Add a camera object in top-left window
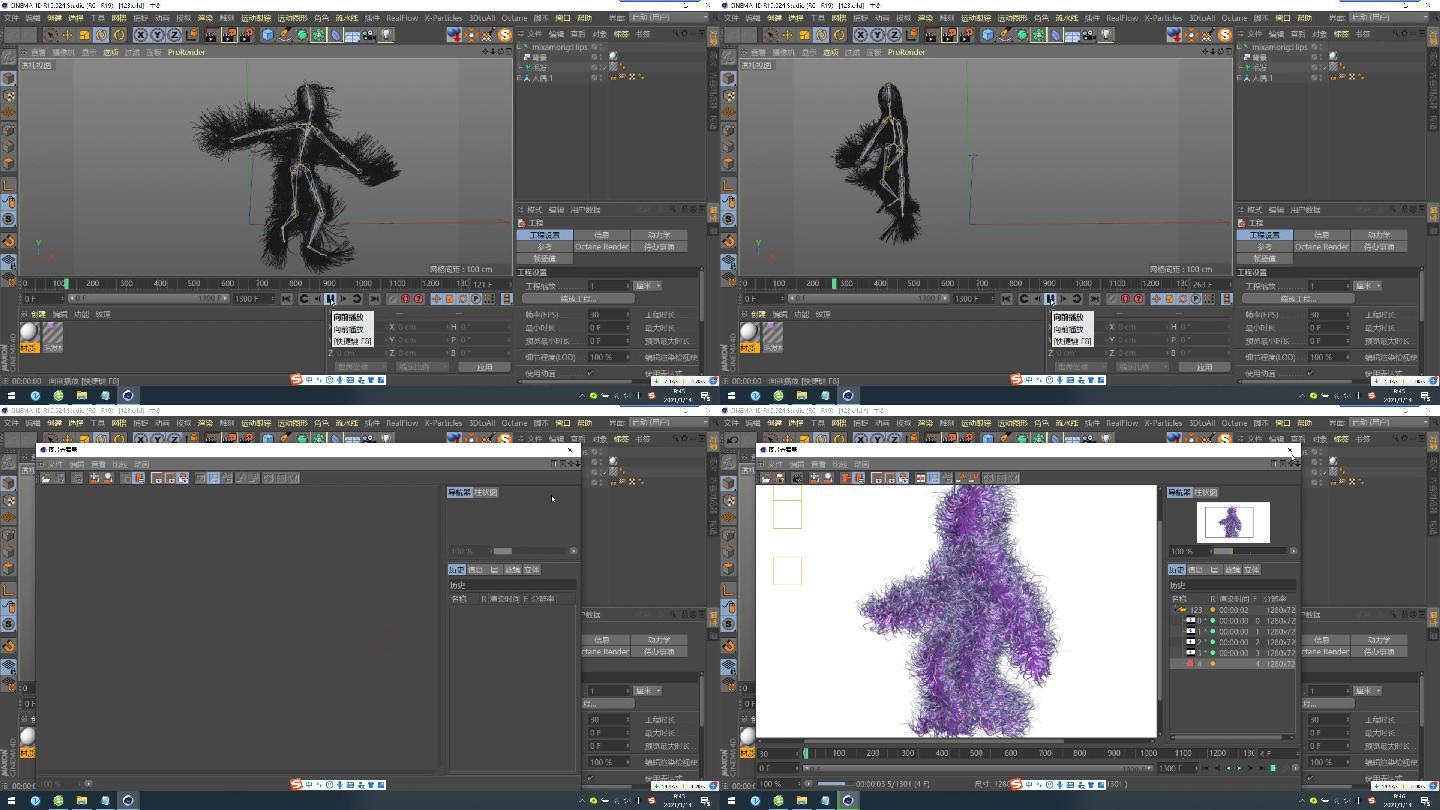This screenshot has width=1440, height=810. click(369, 35)
